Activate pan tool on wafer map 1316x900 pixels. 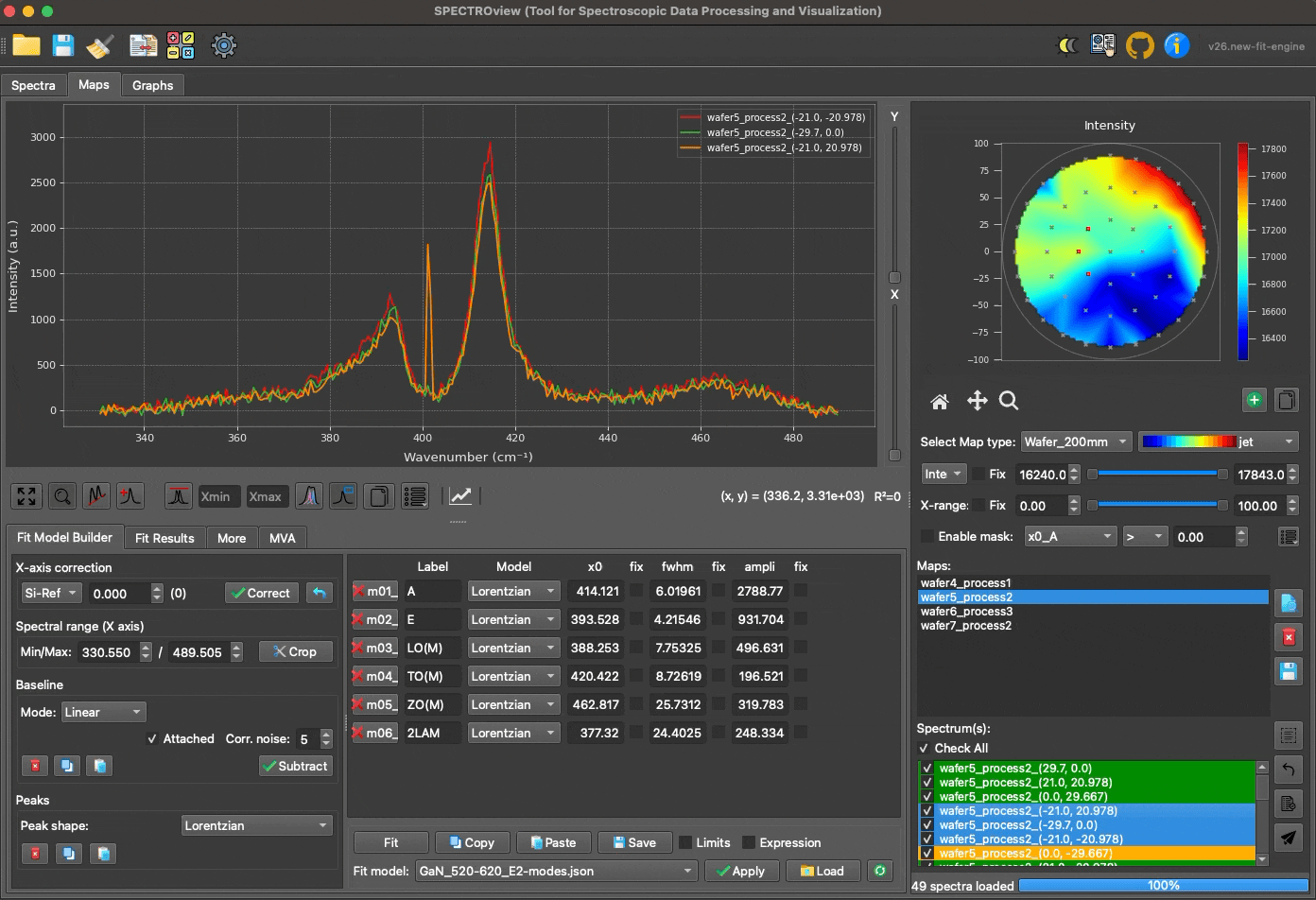pyautogui.click(x=977, y=401)
